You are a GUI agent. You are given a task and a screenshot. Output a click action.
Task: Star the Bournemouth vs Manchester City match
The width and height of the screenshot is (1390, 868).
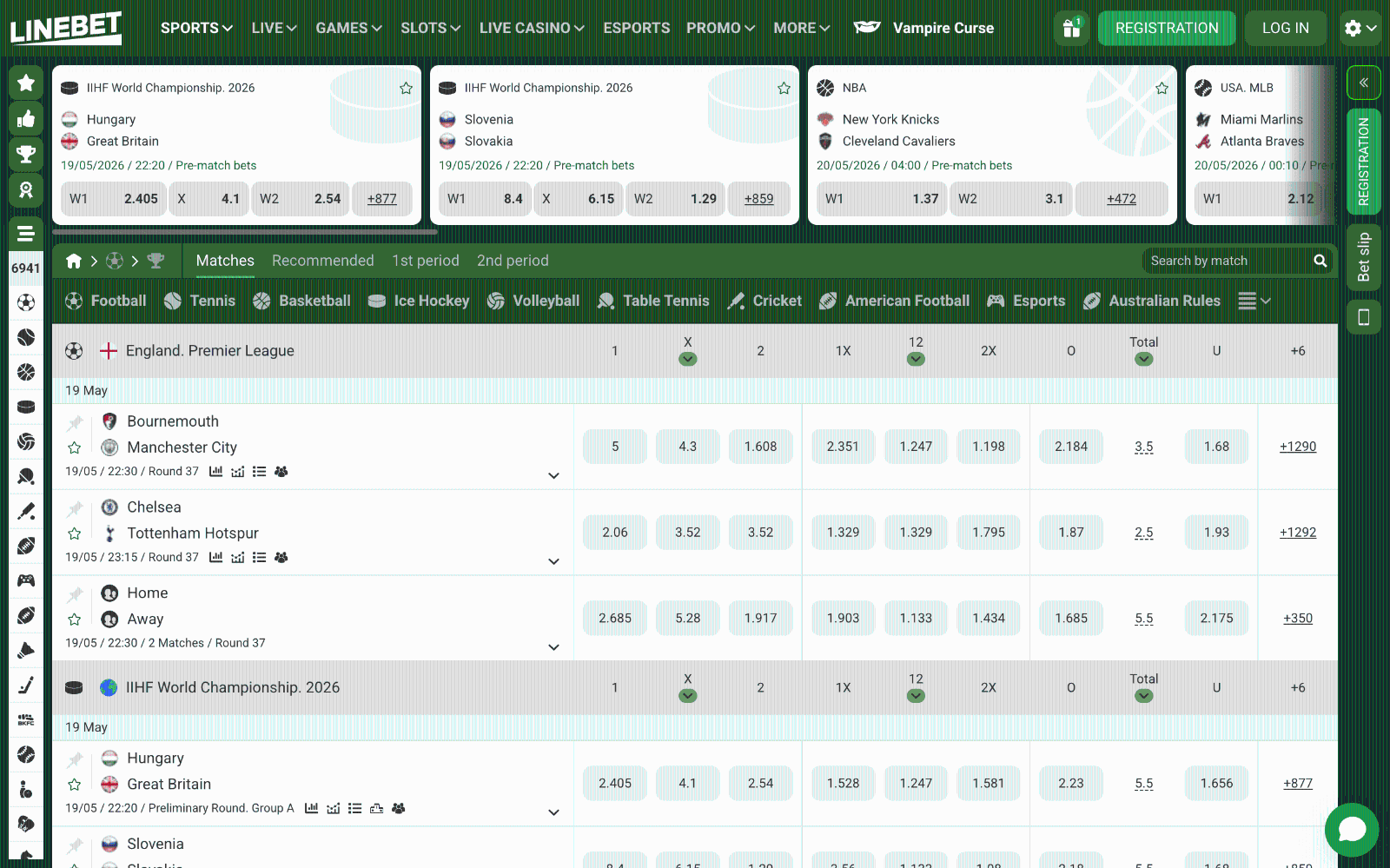coord(75,447)
